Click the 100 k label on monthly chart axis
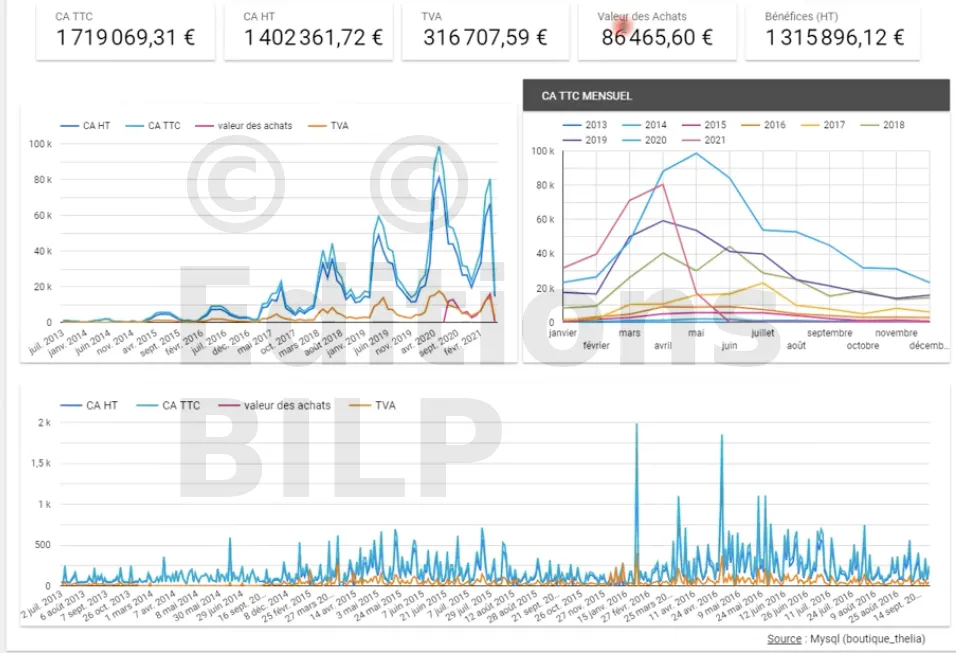 pyautogui.click(x=542, y=151)
